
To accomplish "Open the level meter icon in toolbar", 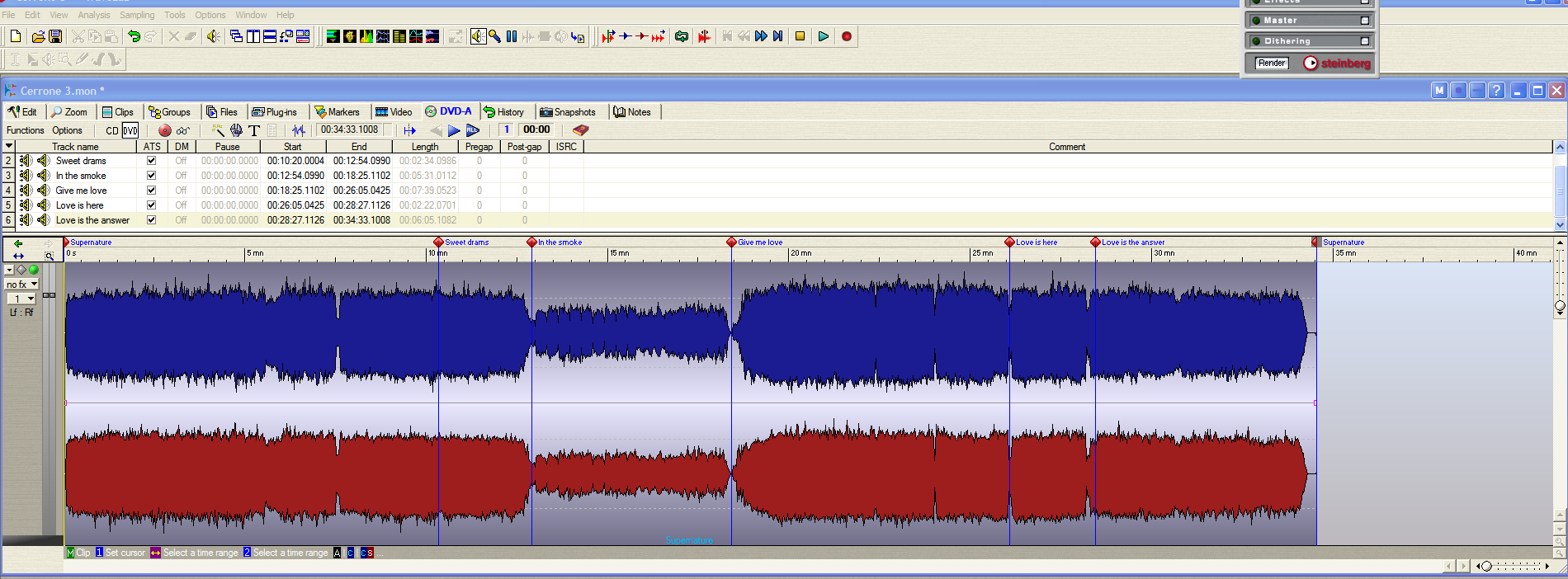I will click(x=333, y=36).
